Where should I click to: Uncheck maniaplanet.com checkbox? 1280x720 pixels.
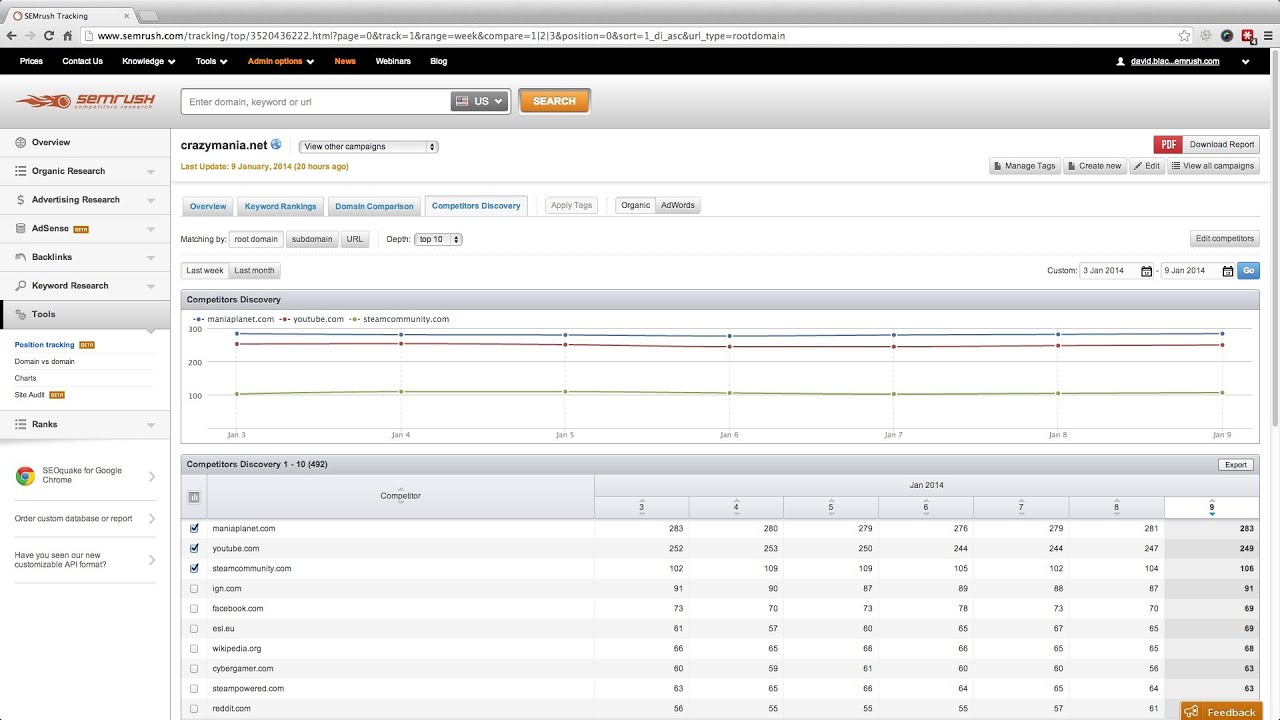(194, 528)
